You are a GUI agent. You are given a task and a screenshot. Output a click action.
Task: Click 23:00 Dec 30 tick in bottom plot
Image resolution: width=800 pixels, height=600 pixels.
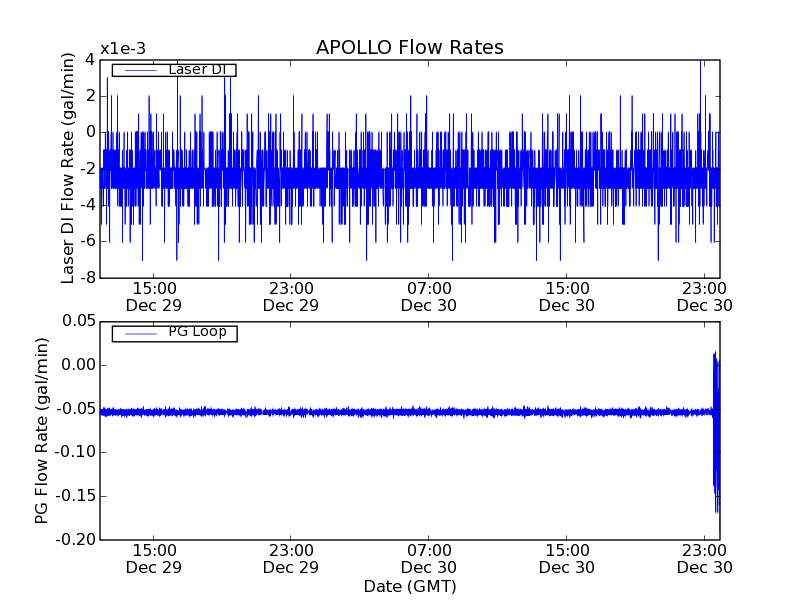click(x=705, y=558)
